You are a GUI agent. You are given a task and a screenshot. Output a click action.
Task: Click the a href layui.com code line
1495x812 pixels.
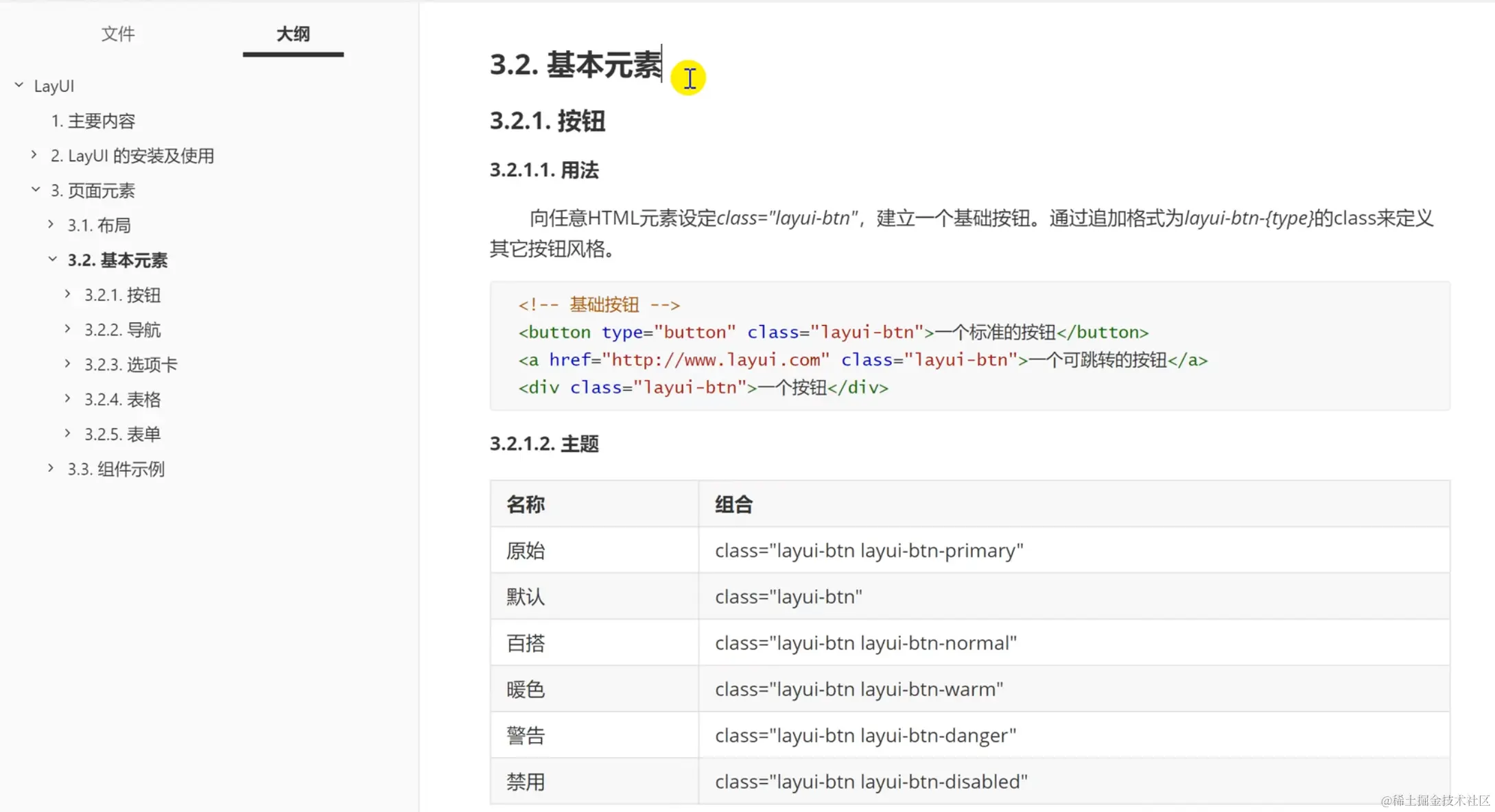click(x=862, y=360)
